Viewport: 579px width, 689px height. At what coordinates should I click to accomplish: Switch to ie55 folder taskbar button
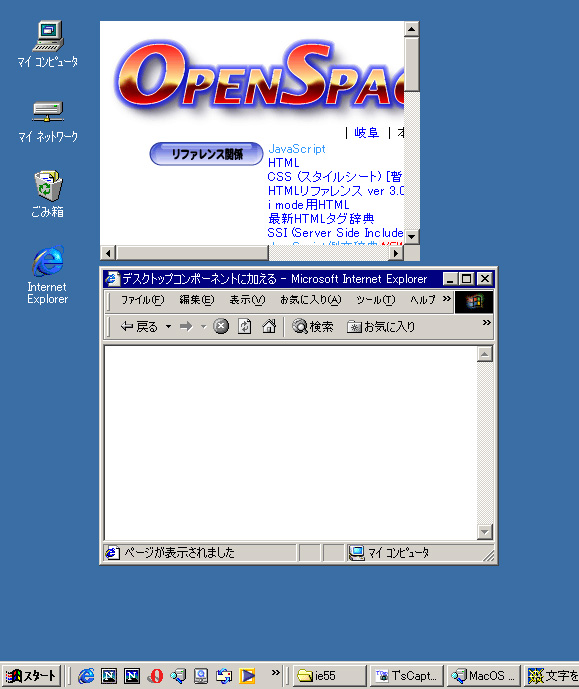(x=329, y=676)
